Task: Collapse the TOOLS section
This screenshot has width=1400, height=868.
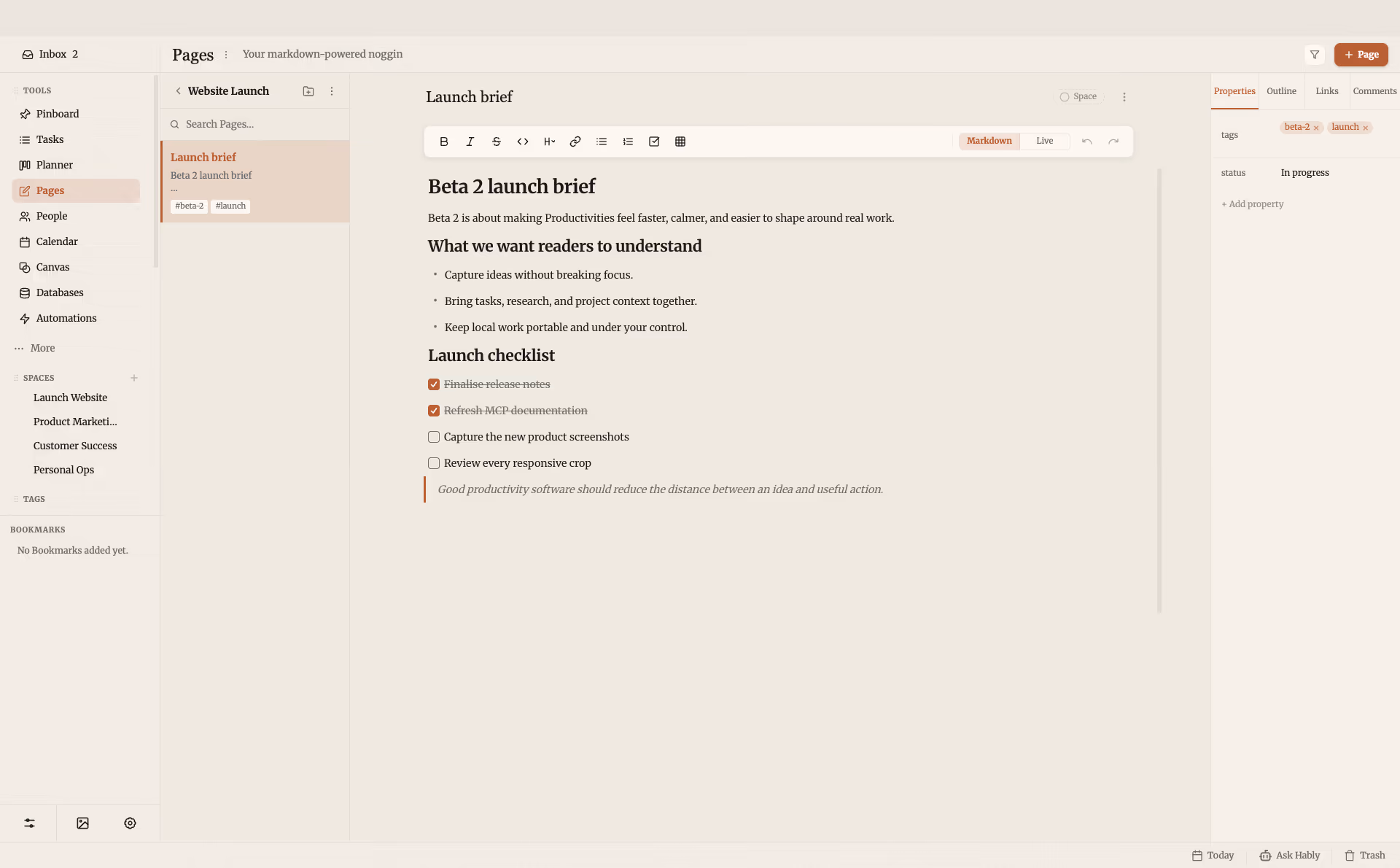Action: pyautogui.click(x=36, y=90)
